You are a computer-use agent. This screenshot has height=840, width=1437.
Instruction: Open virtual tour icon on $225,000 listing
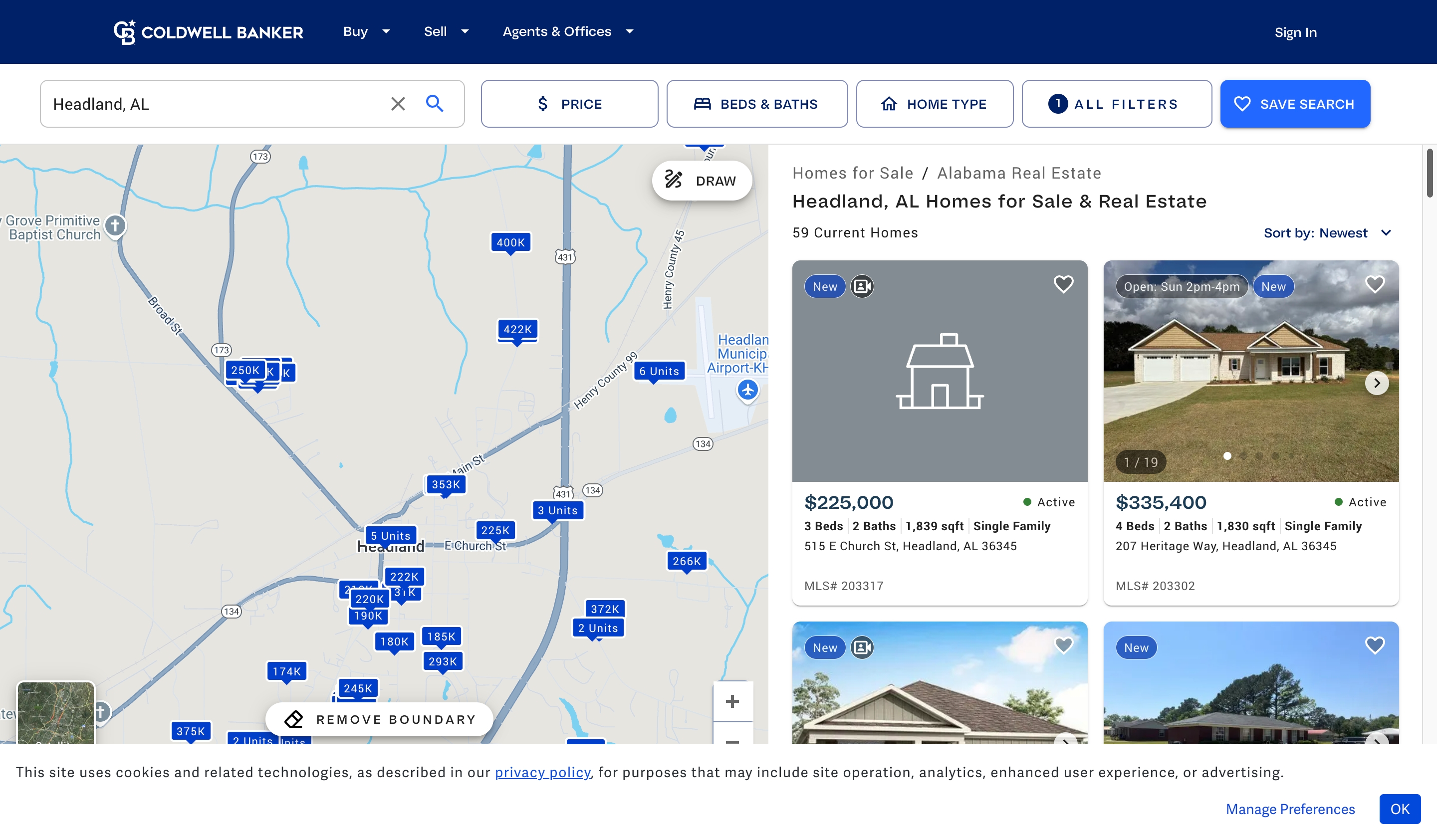[x=862, y=286]
